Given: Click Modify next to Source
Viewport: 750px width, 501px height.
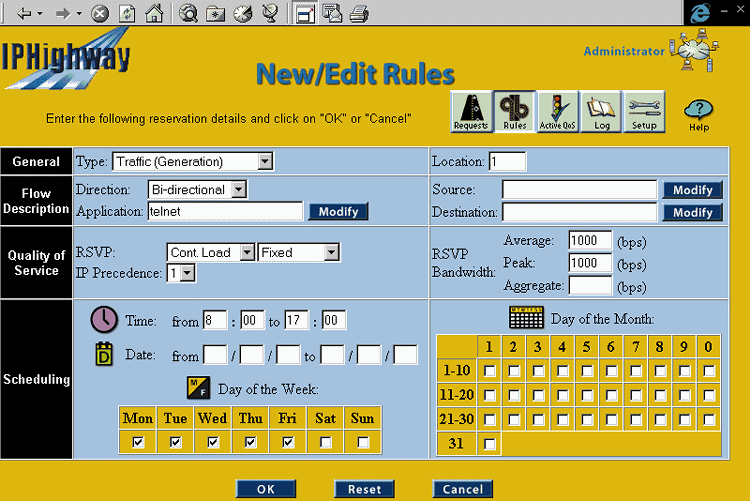Looking at the screenshot, I should [693, 190].
